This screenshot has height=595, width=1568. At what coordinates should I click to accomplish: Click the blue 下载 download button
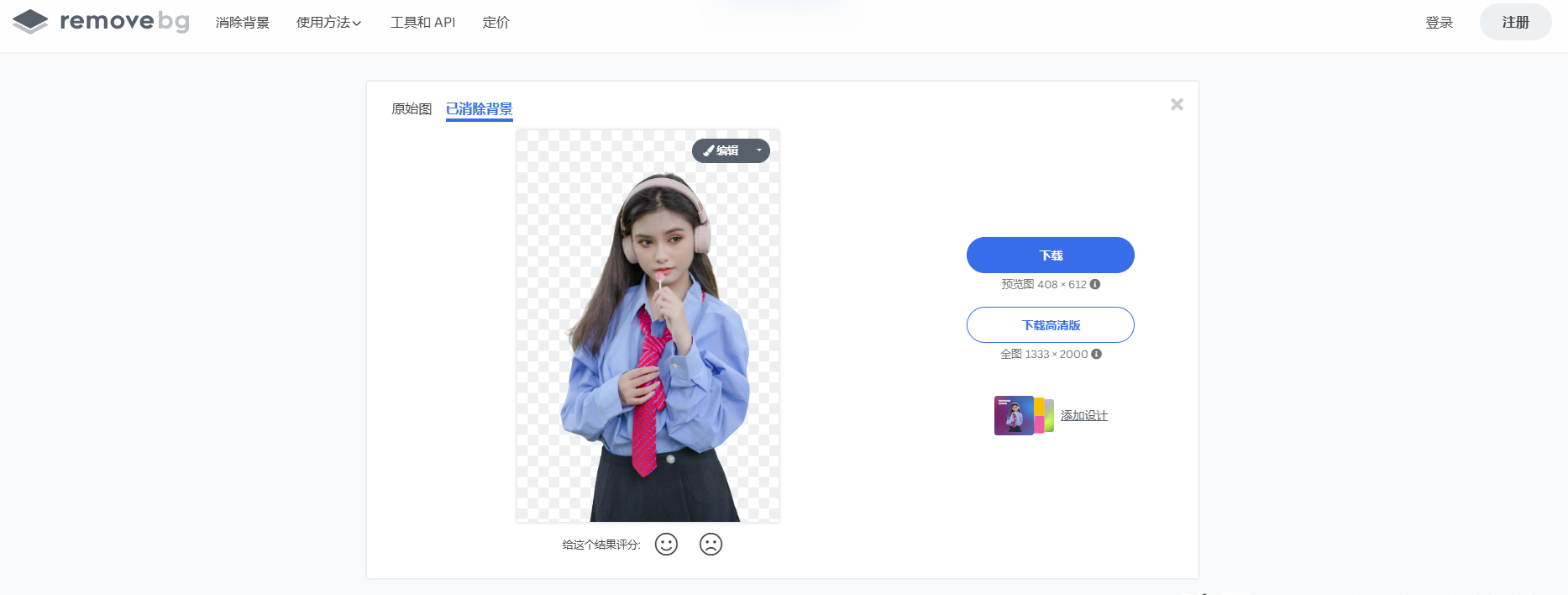(1051, 255)
